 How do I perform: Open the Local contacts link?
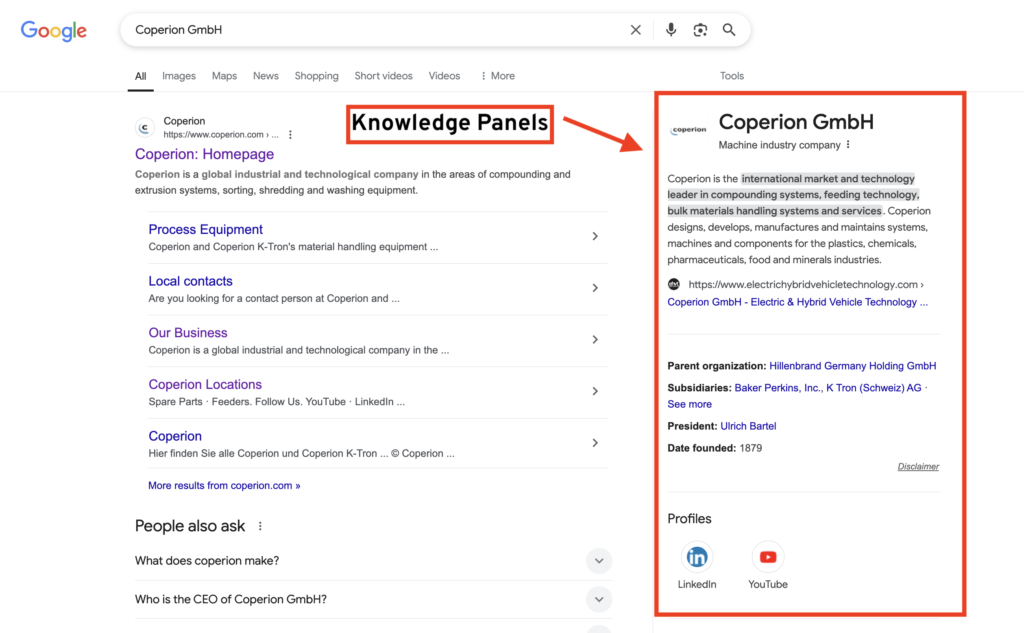click(x=190, y=281)
